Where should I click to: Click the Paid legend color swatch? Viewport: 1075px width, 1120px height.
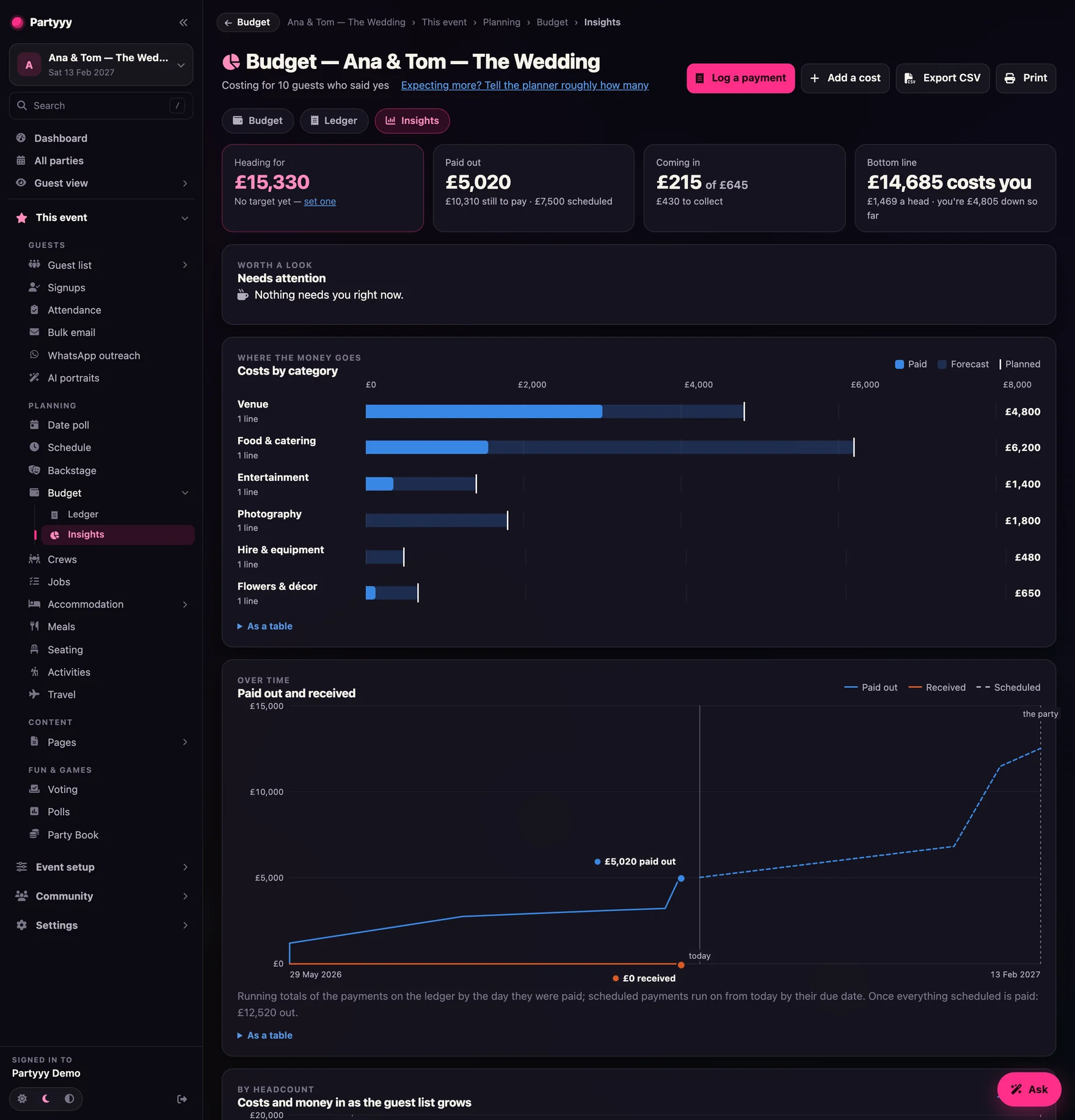(899, 364)
